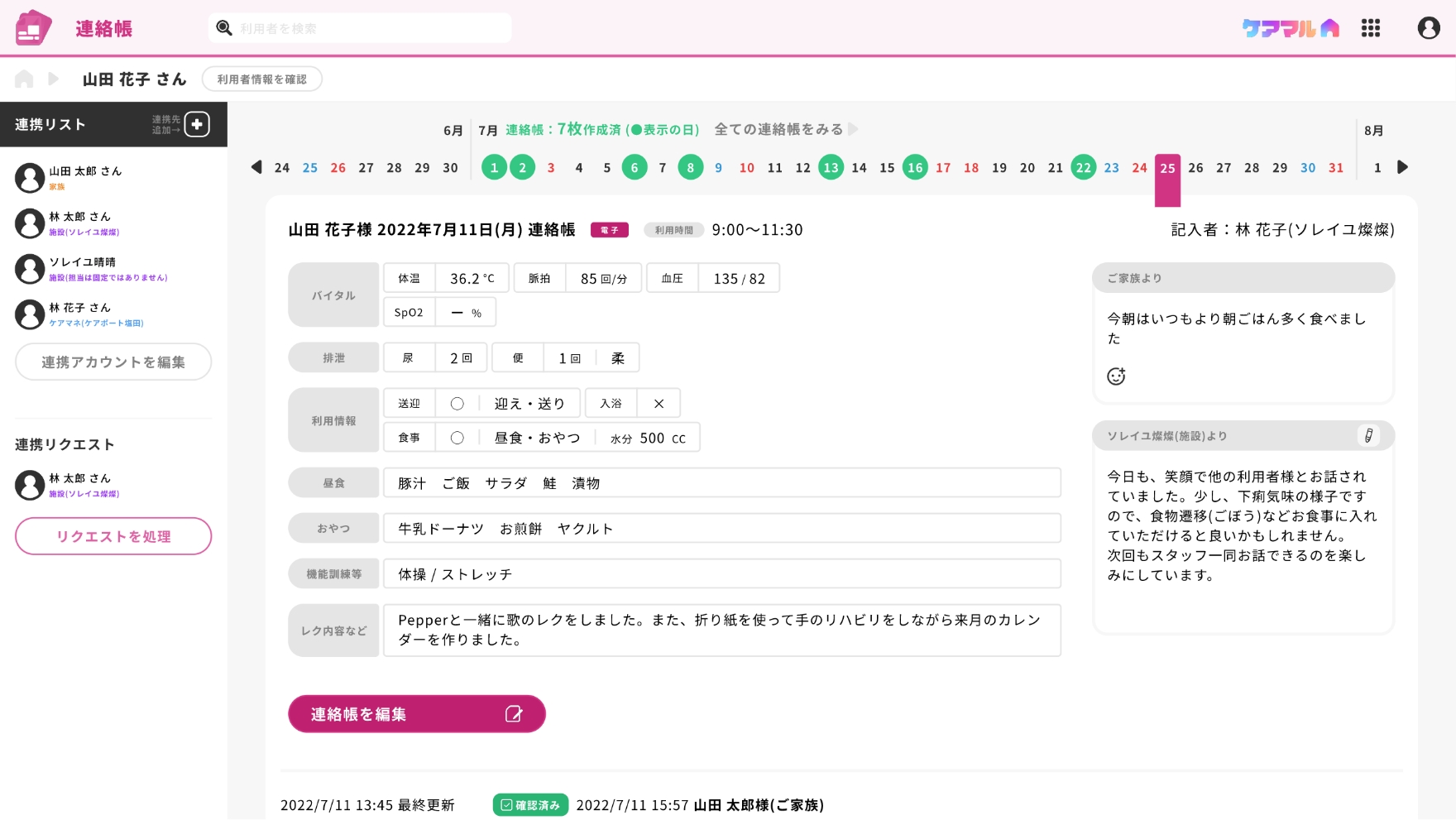Select June 25 in calendar strip
Image resolution: width=1456 pixels, height=820 pixels.
[x=310, y=167]
